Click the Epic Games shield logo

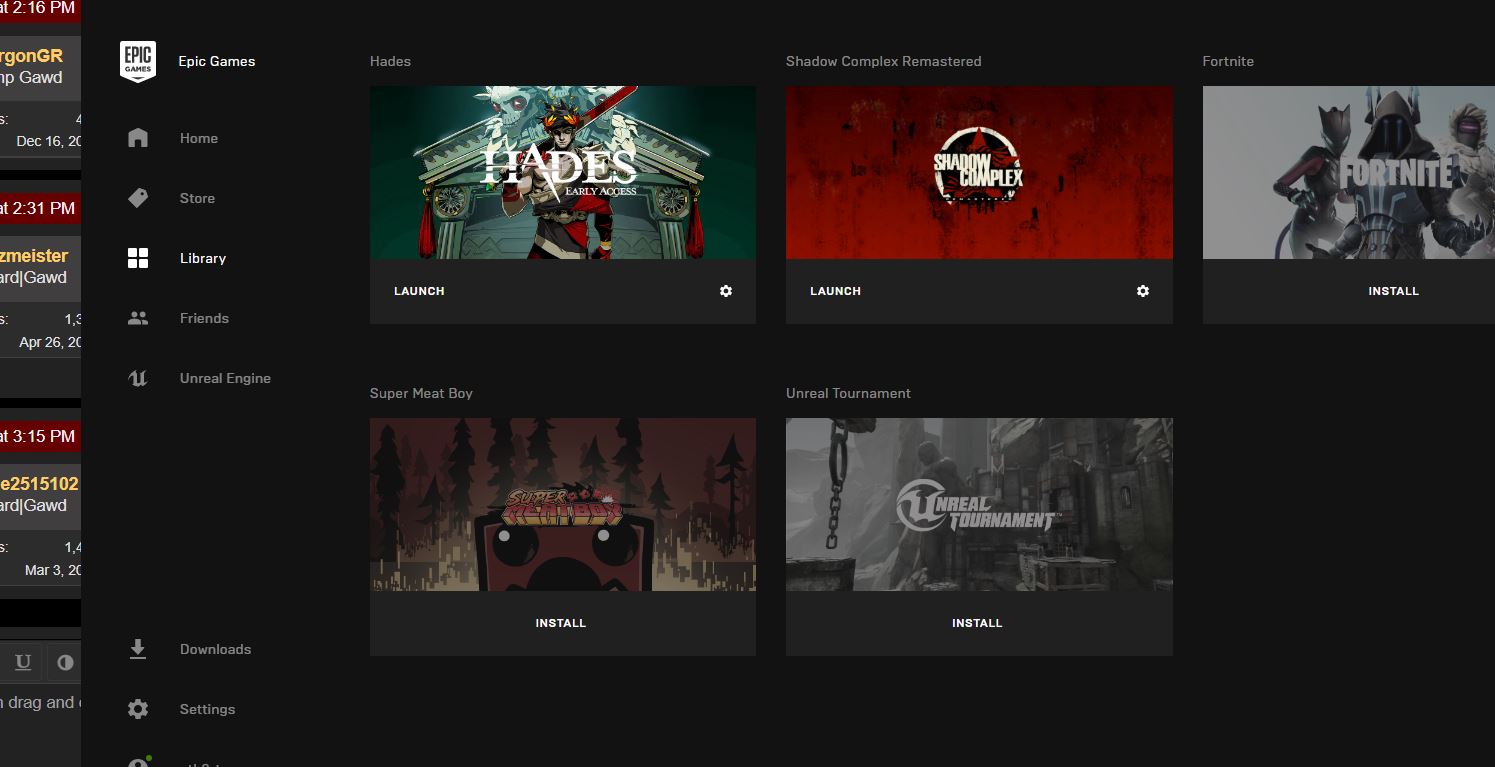pos(138,61)
